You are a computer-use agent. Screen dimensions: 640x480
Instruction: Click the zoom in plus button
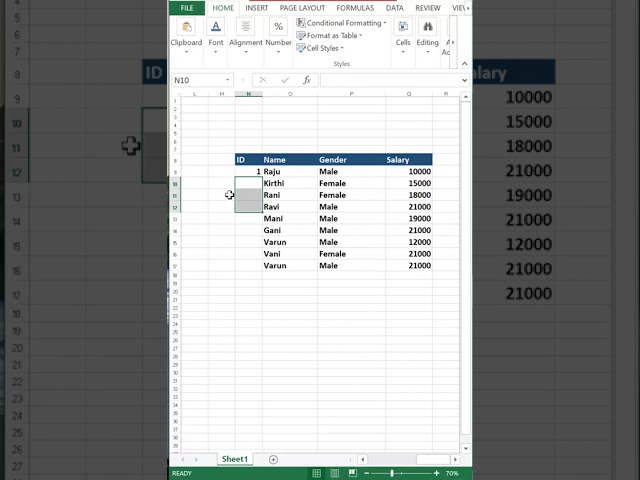tap(437, 473)
